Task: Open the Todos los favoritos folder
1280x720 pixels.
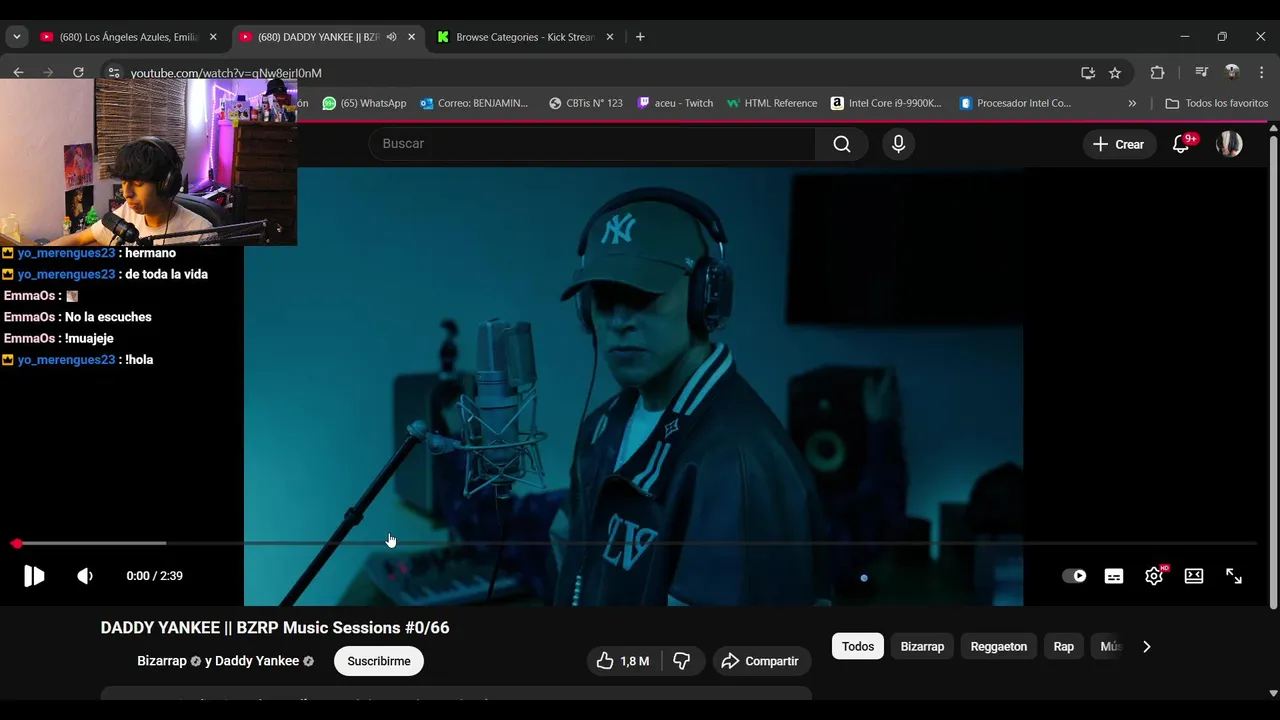Action: pos(1216,103)
